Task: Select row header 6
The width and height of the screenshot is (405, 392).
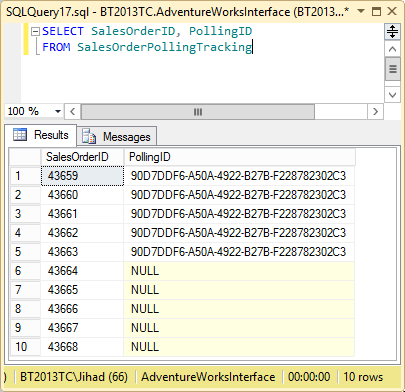Action: (25, 271)
